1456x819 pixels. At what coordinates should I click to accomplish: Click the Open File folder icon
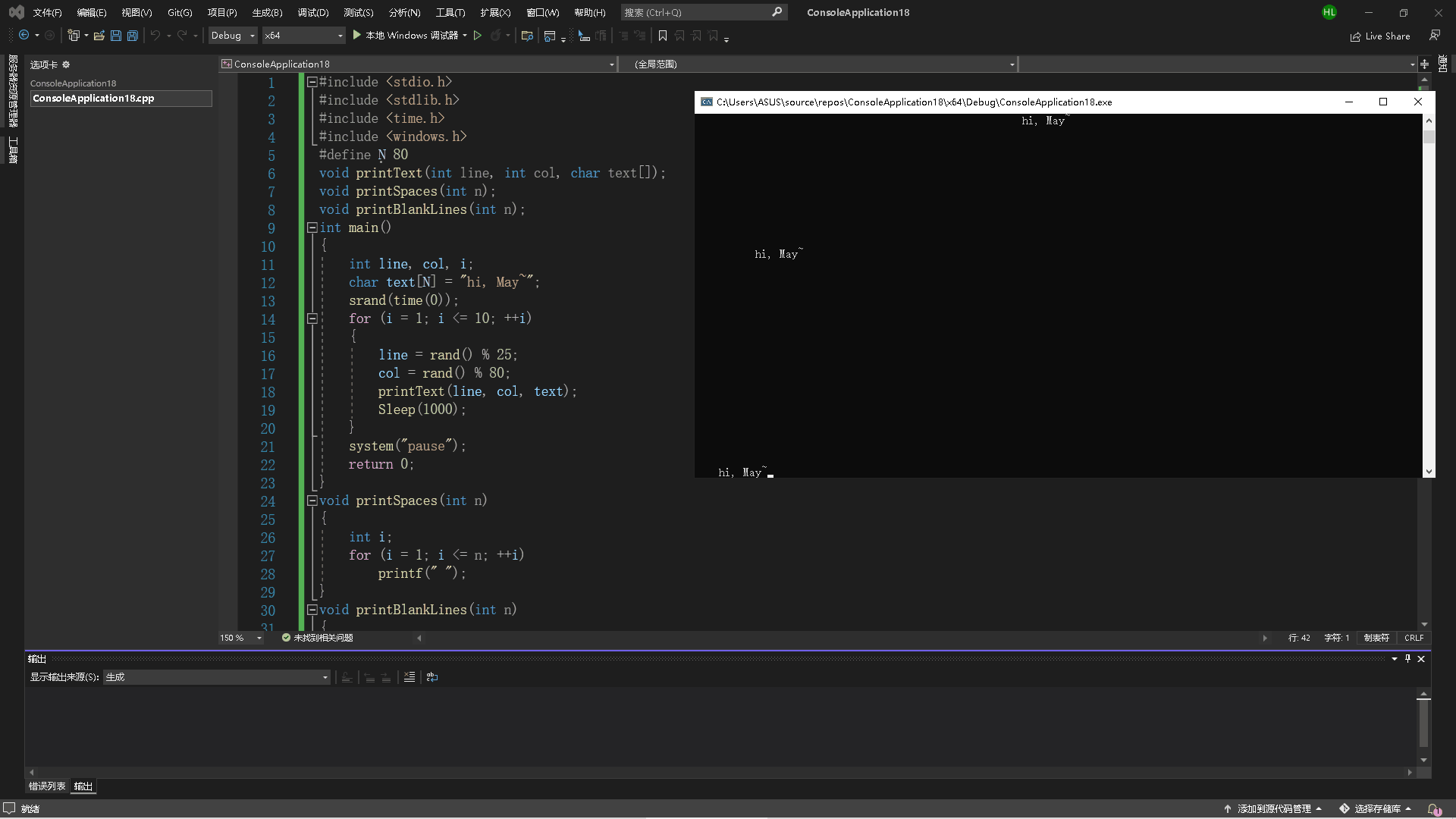pyautogui.click(x=99, y=36)
